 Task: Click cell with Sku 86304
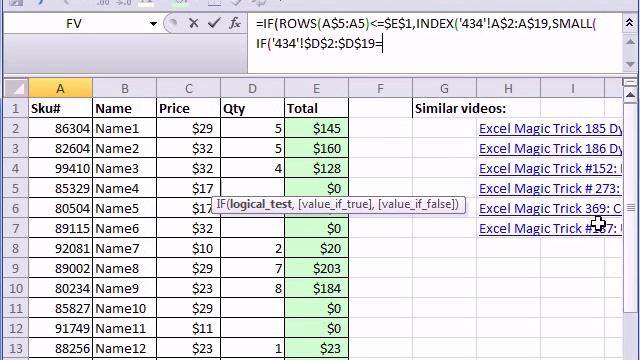pyautogui.click(x=60, y=129)
